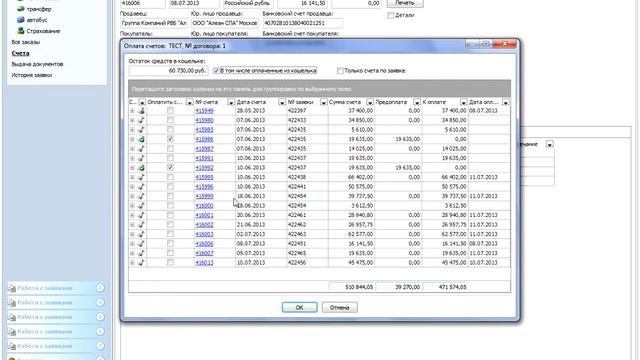
Task: Click total invoice sum '510 844,05'
Action: [x=359, y=287]
